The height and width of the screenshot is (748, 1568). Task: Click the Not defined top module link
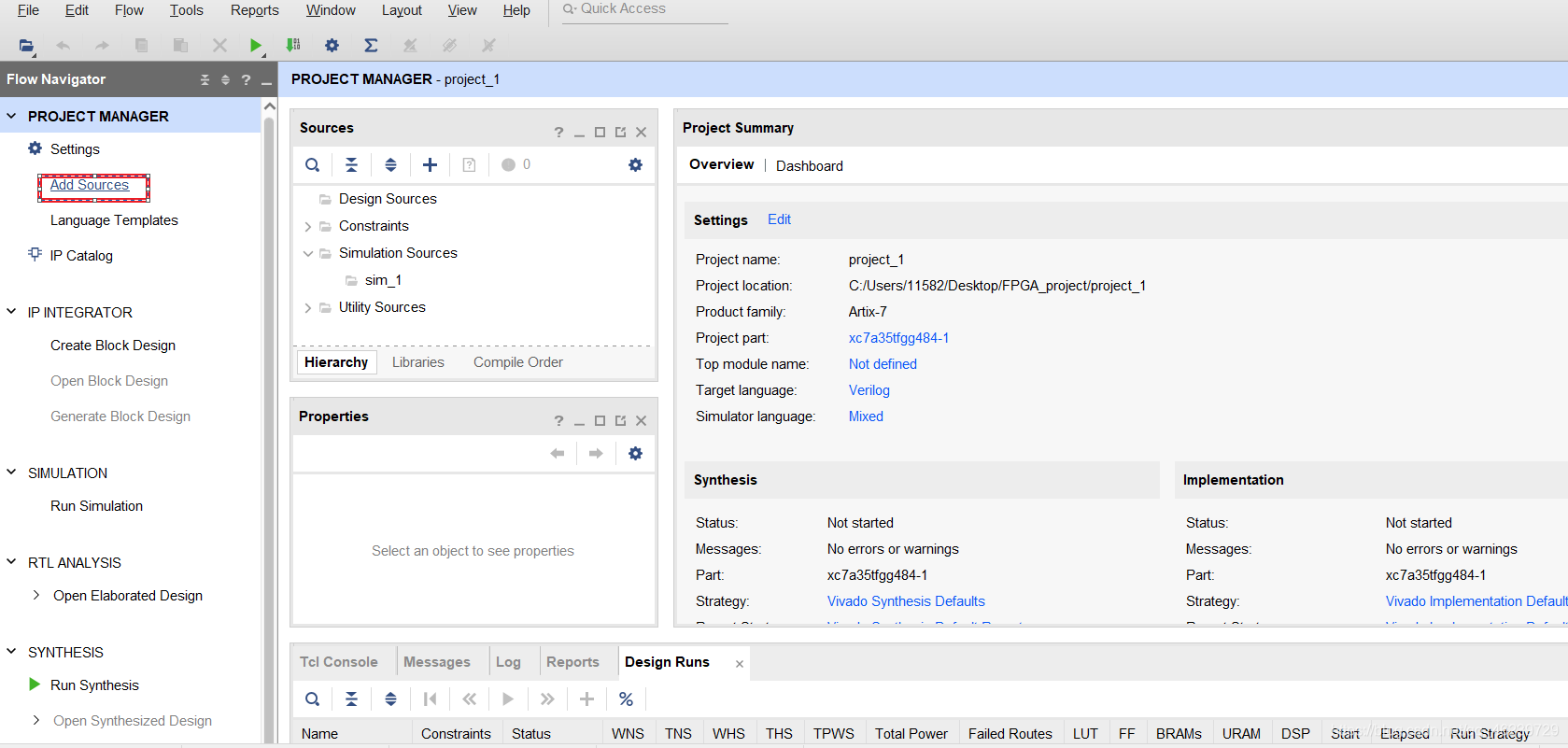pyautogui.click(x=883, y=364)
